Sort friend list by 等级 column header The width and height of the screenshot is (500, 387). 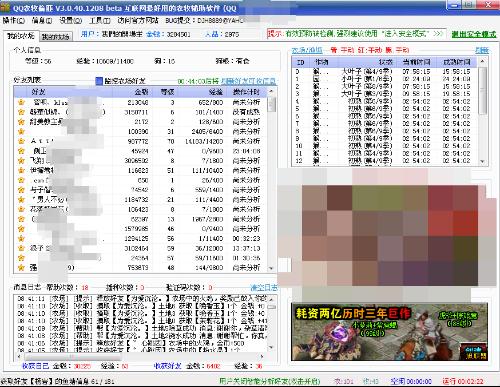tap(167, 92)
